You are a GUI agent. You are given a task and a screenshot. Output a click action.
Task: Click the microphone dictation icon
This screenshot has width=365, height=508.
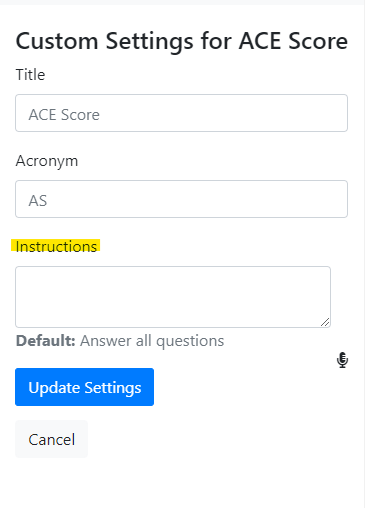(342, 360)
